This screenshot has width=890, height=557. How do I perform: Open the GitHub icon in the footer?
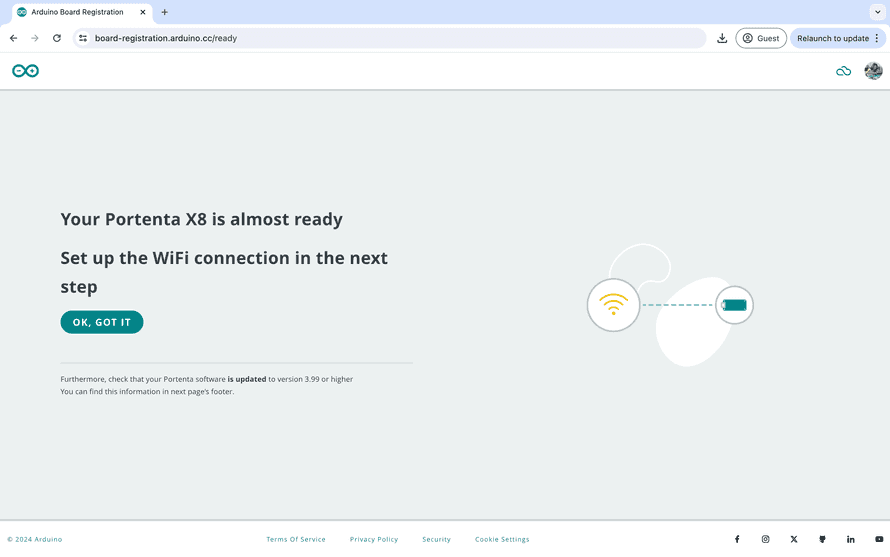[x=822, y=539]
